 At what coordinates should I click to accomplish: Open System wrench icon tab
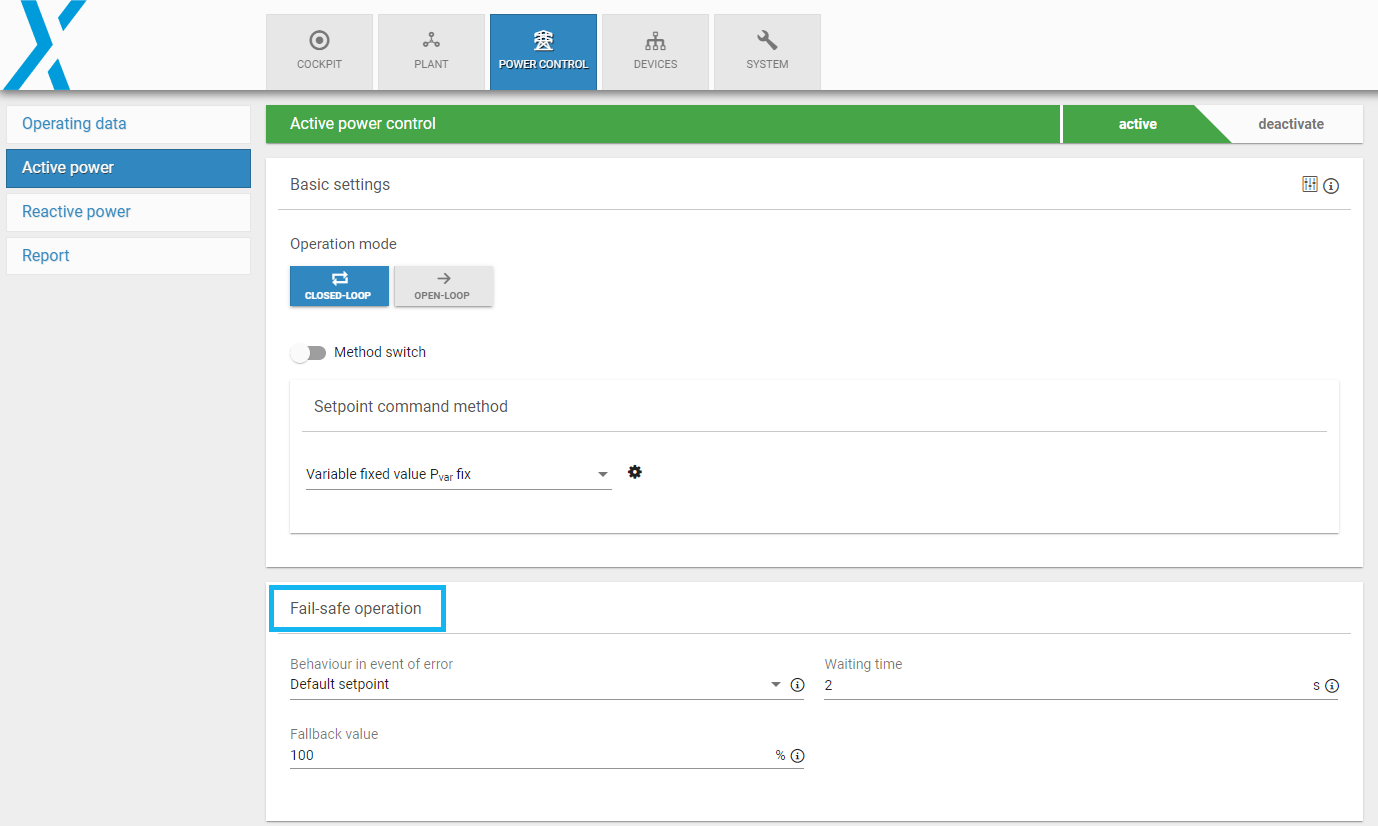[767, 52]
